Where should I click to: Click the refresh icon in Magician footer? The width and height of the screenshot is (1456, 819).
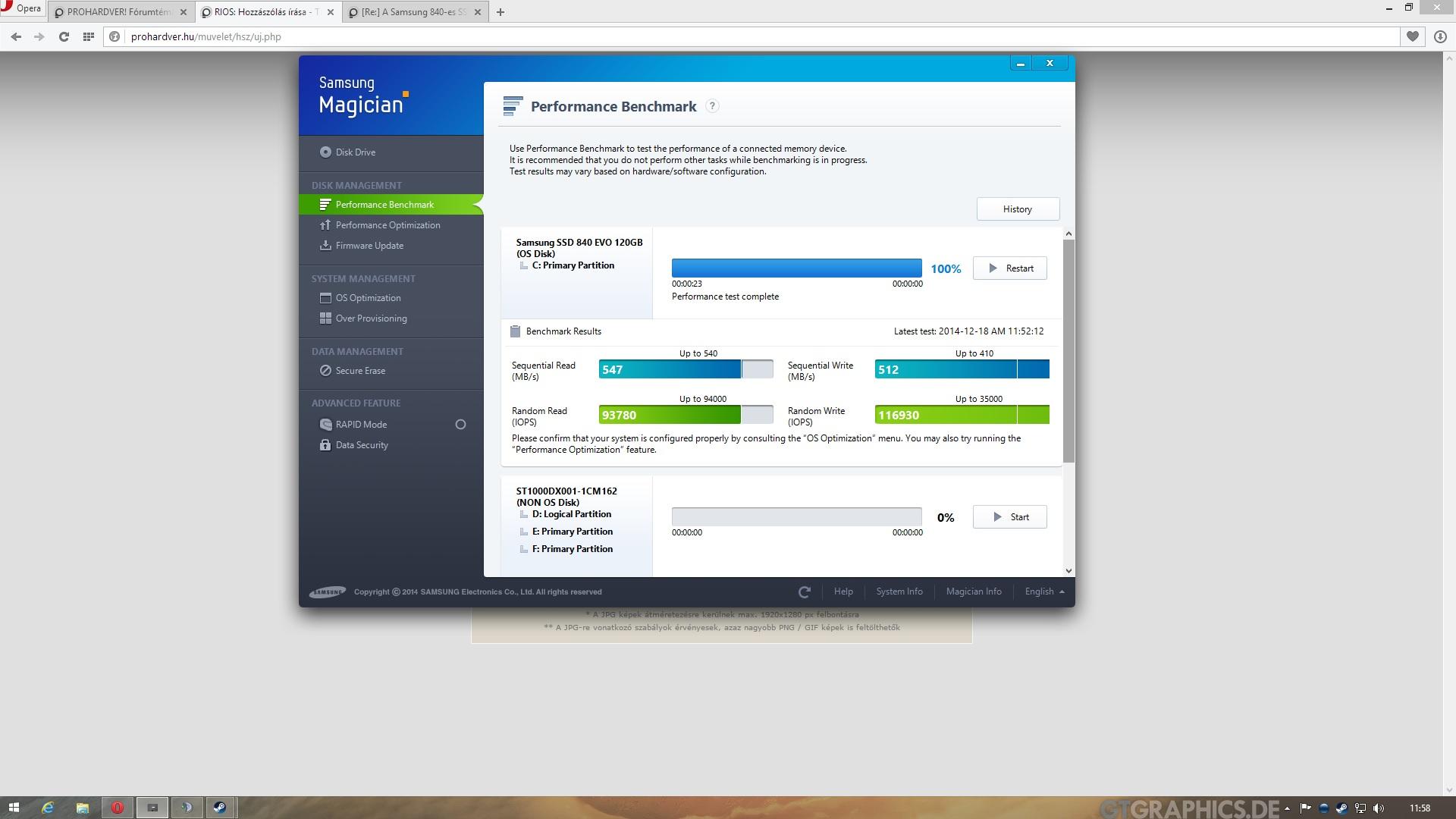pyautogui.click(x=805, y=591)
